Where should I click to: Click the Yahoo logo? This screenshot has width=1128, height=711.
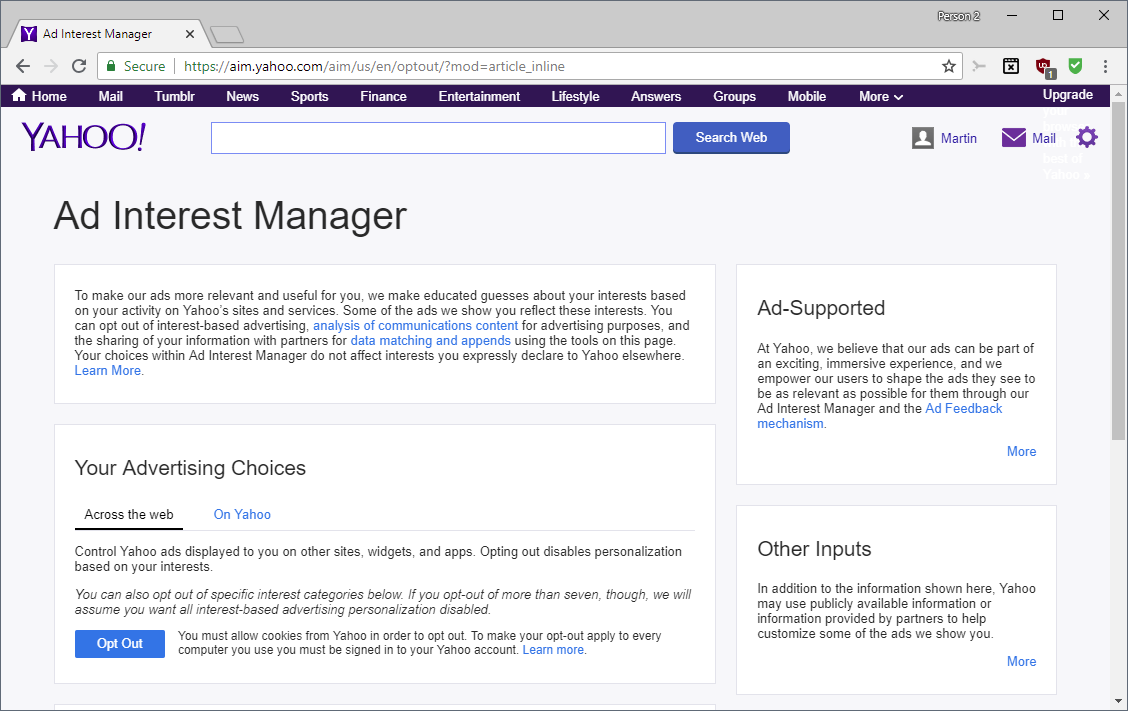click(x=83, y=137)
